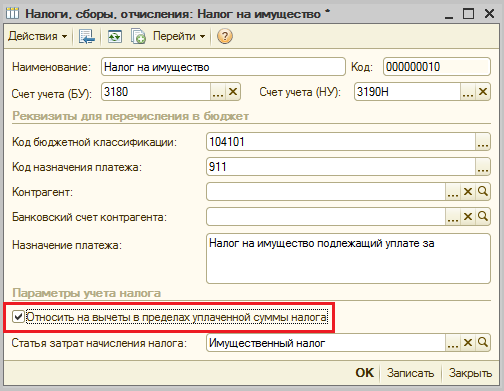The image size is (504, 391).
Task: Click into the Назначение платежа text area
Action: pos(348,259)
